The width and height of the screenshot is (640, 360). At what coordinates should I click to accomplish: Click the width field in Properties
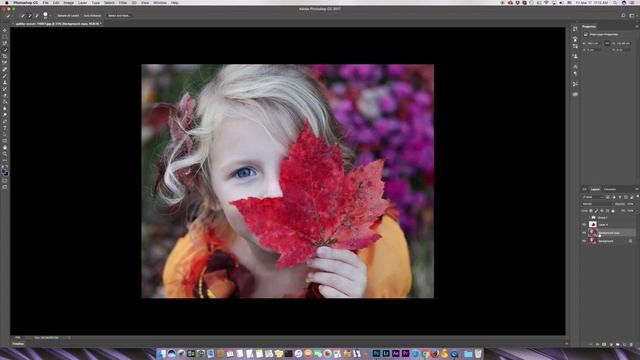click(593, 43)
